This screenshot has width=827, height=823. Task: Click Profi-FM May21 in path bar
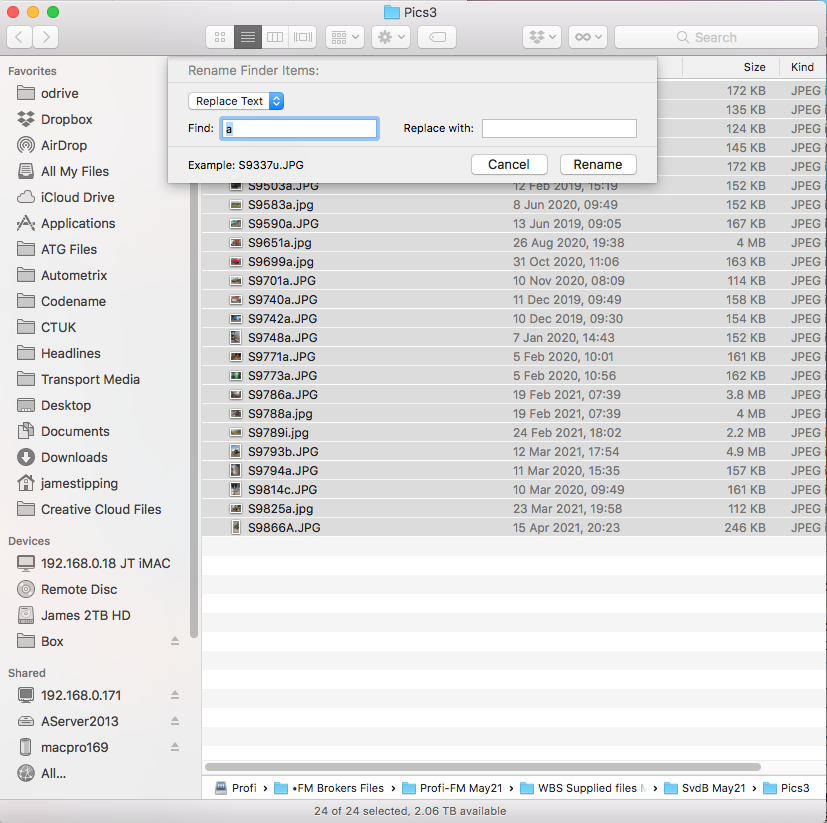[453, 788]
